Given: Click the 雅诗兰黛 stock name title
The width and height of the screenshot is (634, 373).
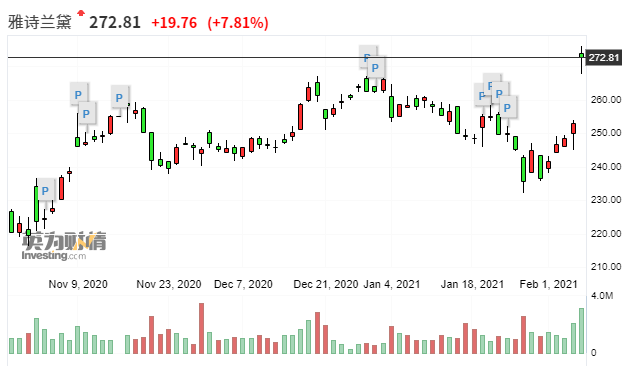Looking at the screenshot, I should [x=40, y=22].
